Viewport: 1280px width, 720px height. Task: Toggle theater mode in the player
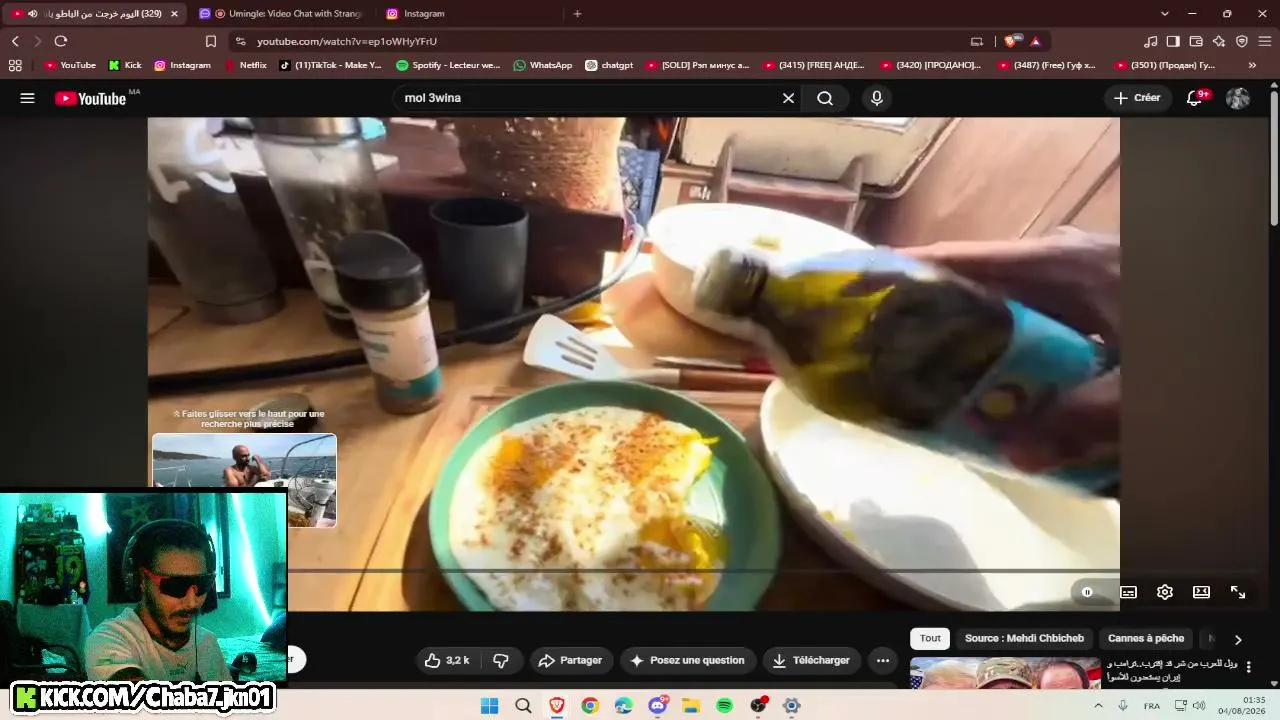pyautogui.click(x=1202, y=592)
